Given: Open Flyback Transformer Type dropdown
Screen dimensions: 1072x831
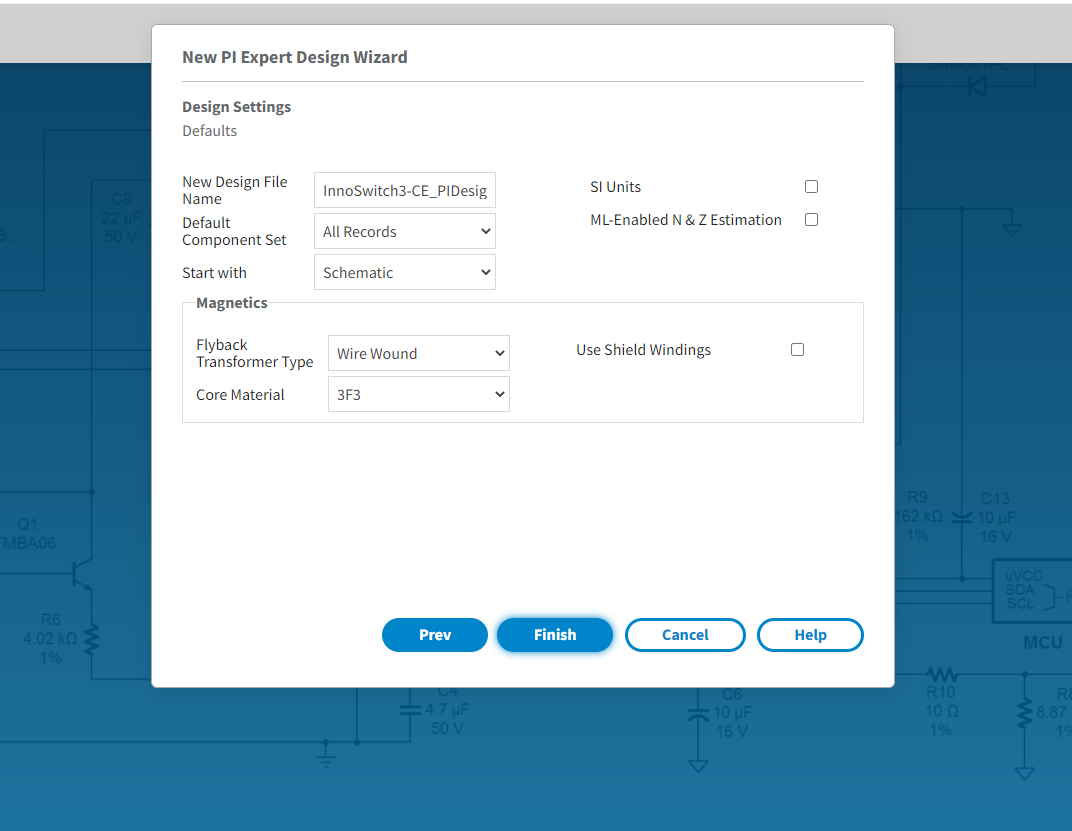Looking at the screenshot, I should [418, 353].
